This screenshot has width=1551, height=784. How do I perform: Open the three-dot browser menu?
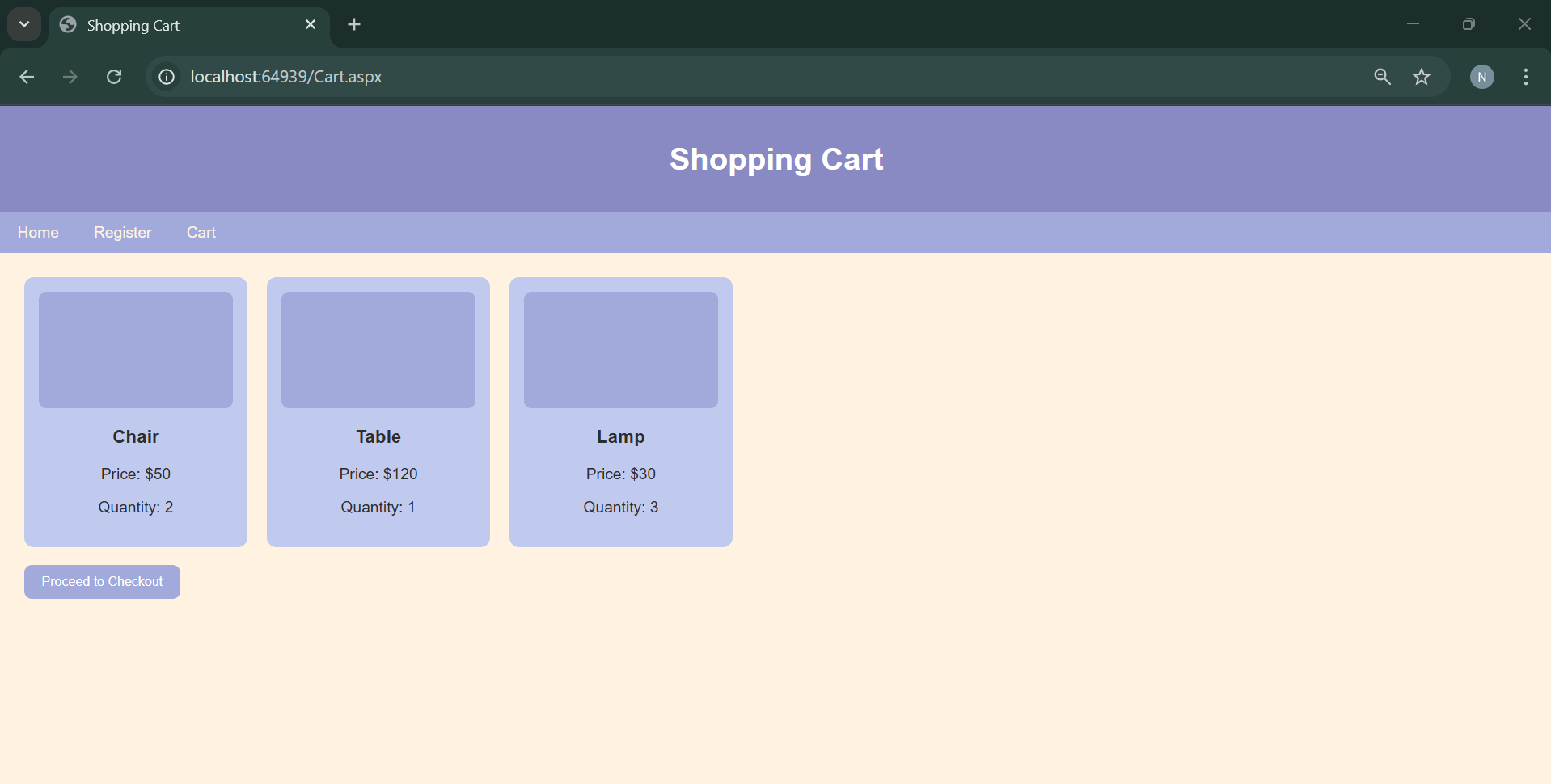coord(1526,77)
